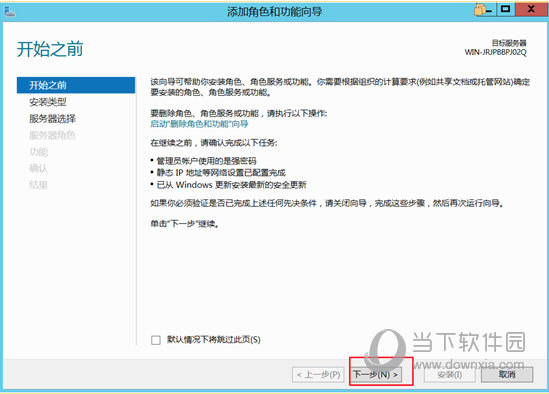The image size is (549, 394).
Task: Open 服务器选择 step in sidebar
Action: click(52, 118)
